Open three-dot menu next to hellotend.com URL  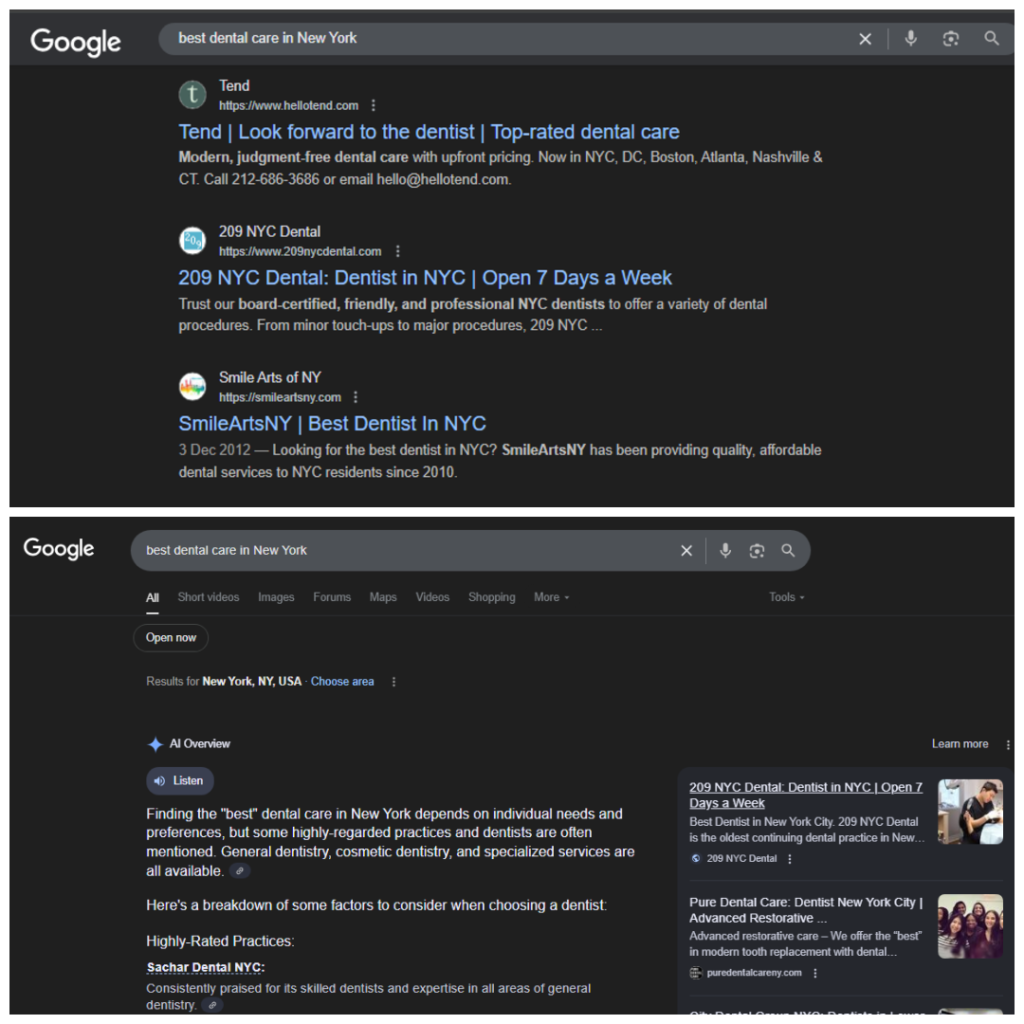[x=374, y=105]
